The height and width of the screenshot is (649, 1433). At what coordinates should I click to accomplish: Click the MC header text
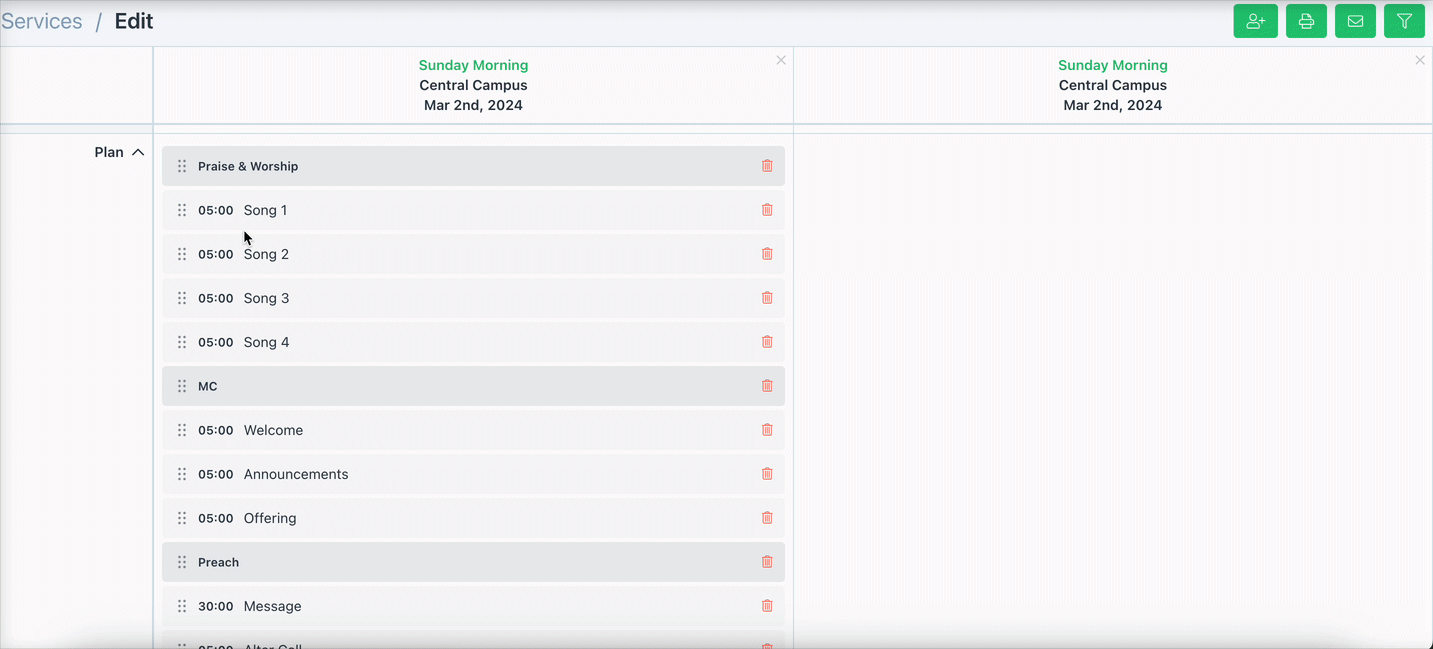coord(207,386)
